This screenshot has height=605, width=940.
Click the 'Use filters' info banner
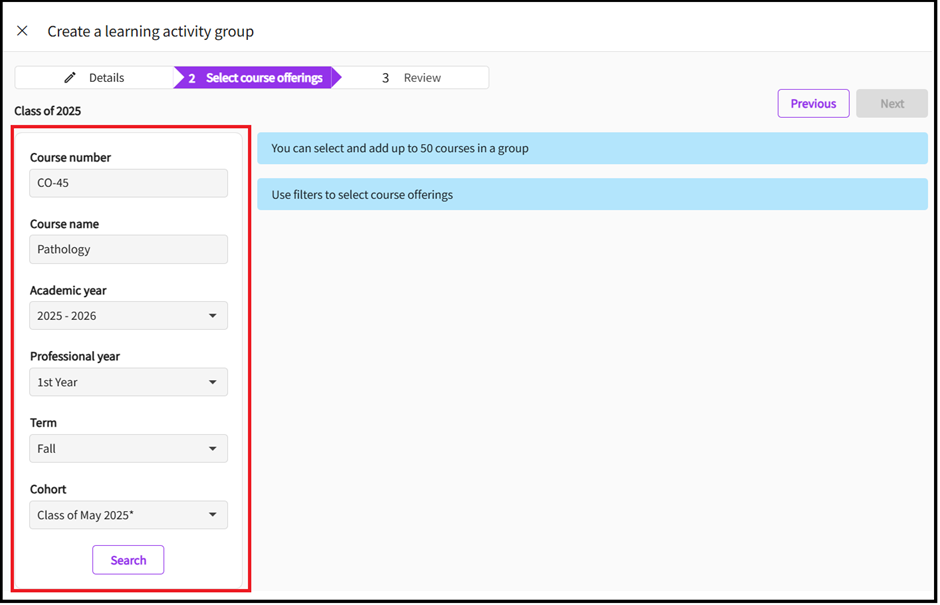[592, 195]
